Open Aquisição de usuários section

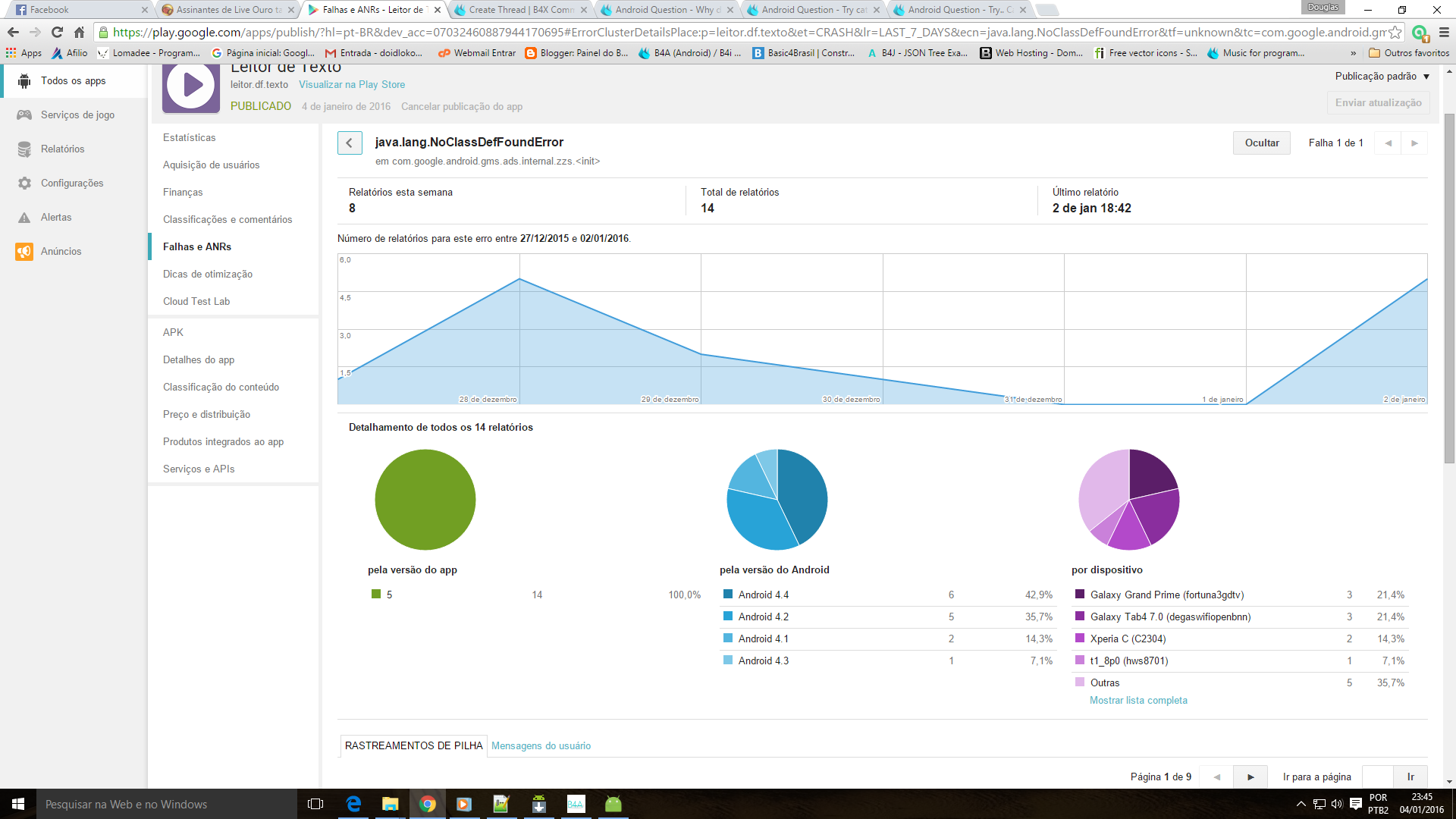[211, 165]
